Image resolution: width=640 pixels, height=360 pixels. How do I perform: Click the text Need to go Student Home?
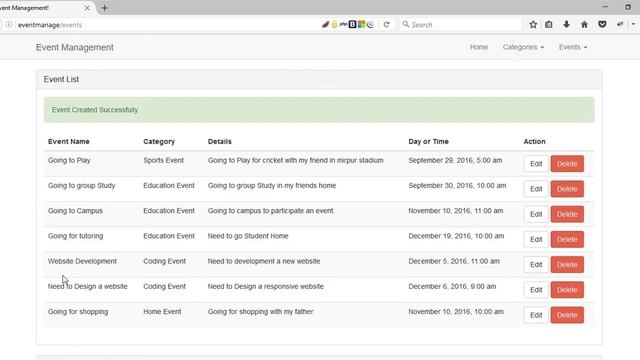248,236
